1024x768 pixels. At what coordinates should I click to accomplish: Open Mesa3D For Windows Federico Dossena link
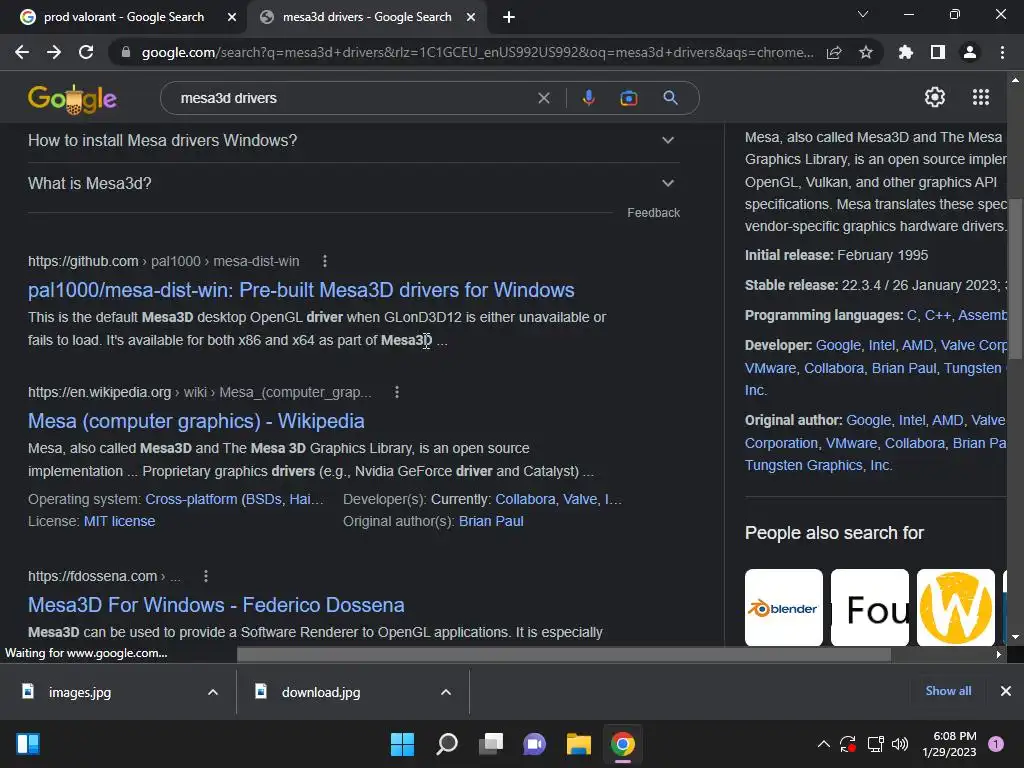pyautogui.click(x=216, y=605)
